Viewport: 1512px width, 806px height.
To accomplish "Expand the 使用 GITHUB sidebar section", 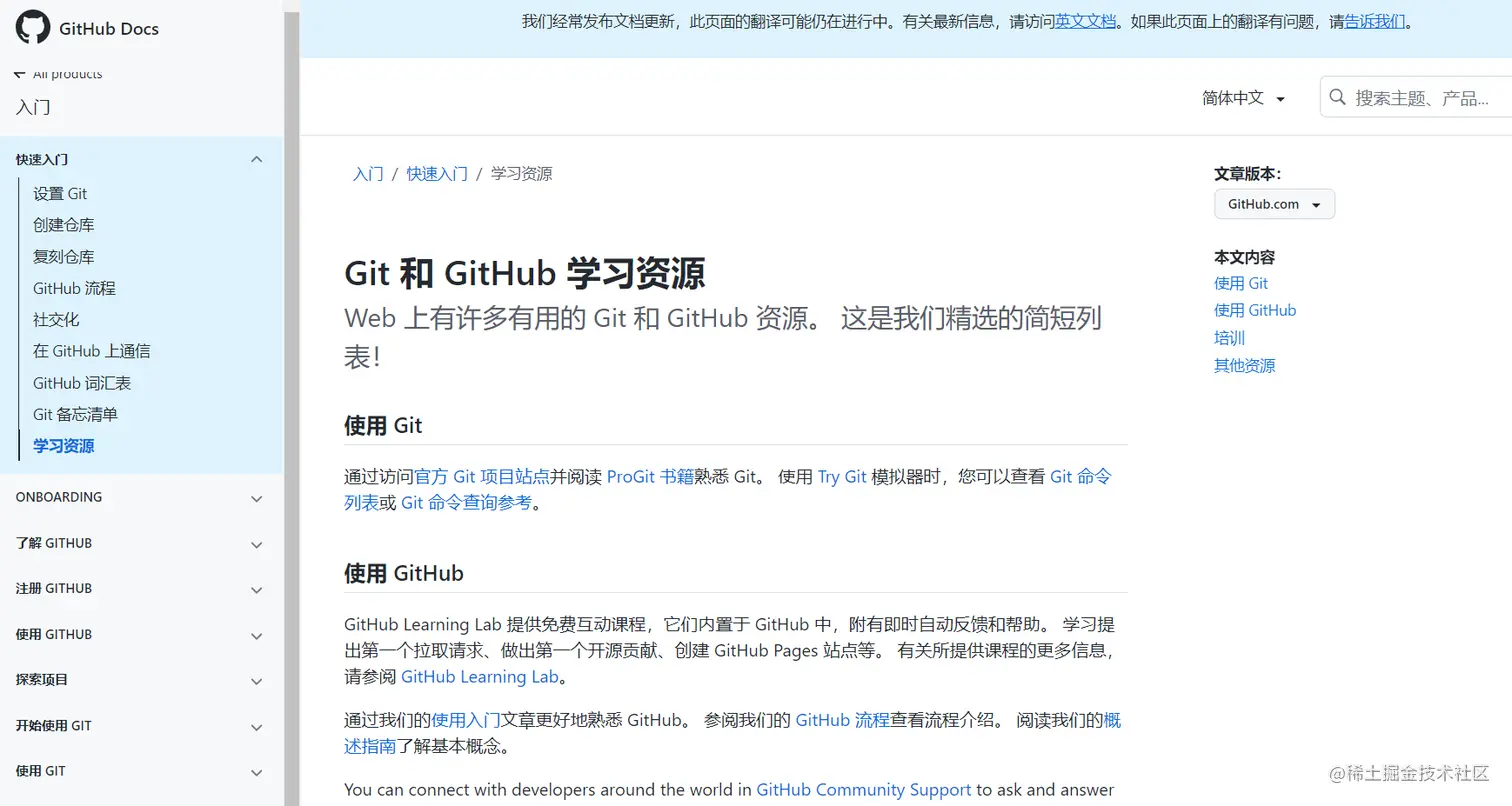I will [256, 635].
